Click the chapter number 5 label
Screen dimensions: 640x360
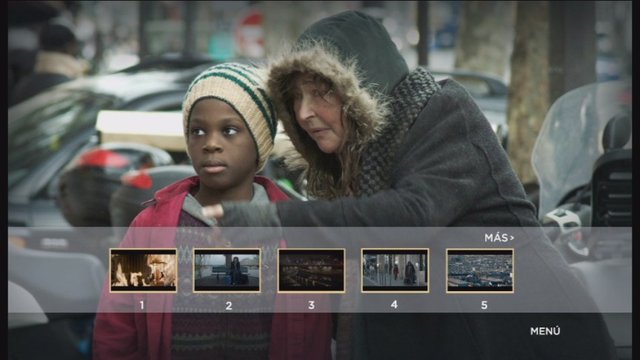[x=484, y=305]
